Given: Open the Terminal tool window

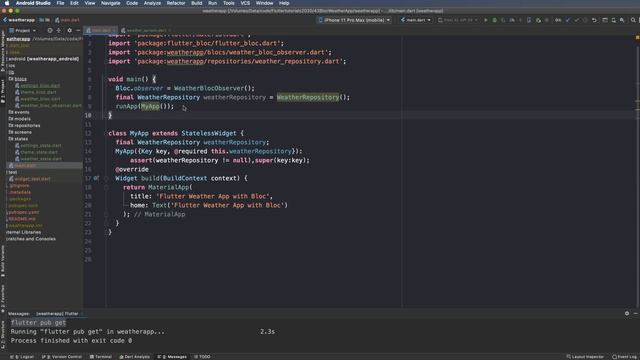Looking at the screenshot, I should click(100, 357).
